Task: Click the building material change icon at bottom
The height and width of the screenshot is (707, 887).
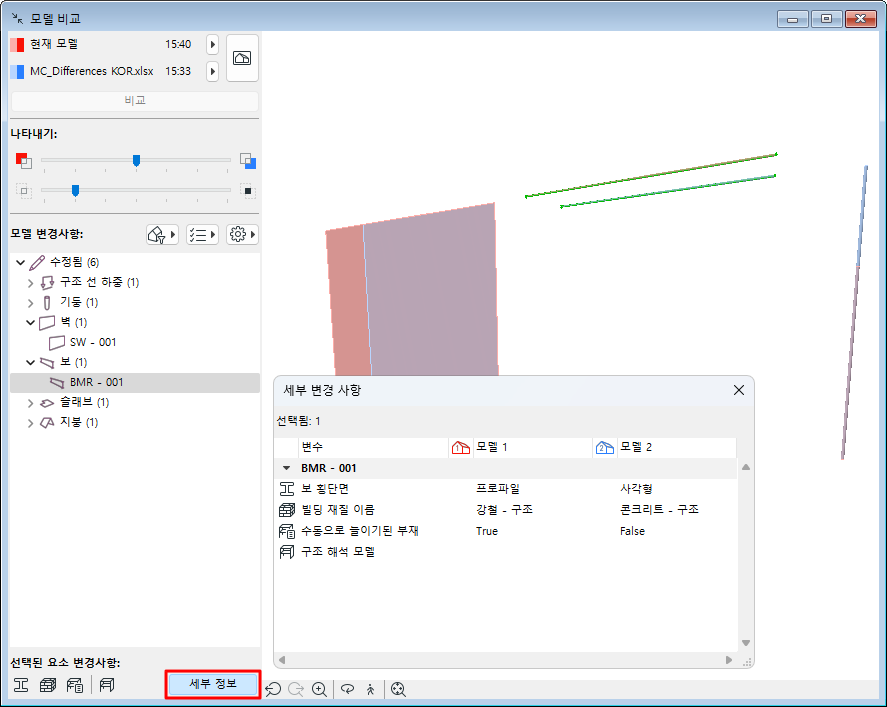Action: click(x=48, y=685)
